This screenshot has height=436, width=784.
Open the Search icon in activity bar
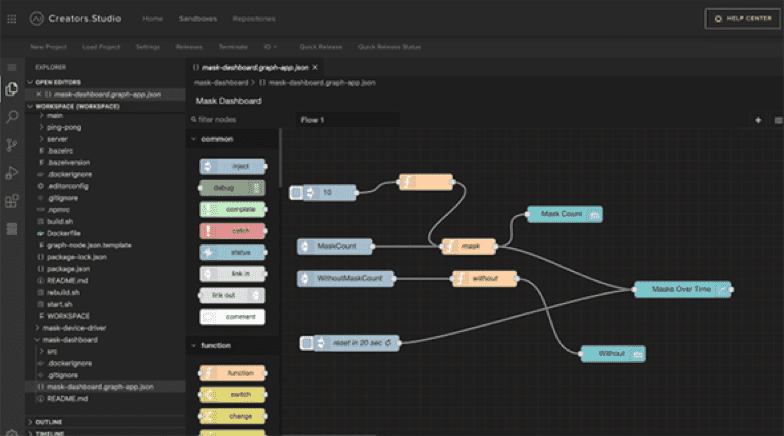tap(12, 117)
